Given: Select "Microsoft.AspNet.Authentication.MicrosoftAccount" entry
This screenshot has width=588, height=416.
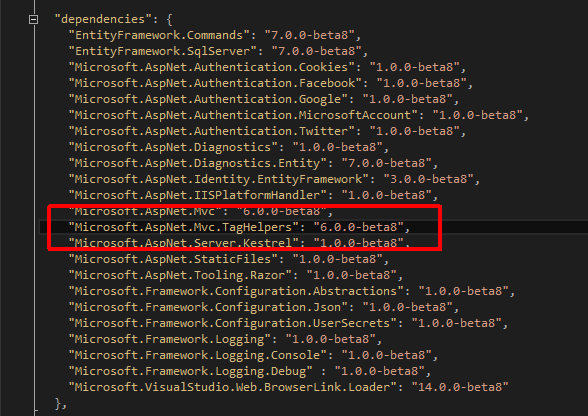Looking at the screenshot, I should 243,115.
